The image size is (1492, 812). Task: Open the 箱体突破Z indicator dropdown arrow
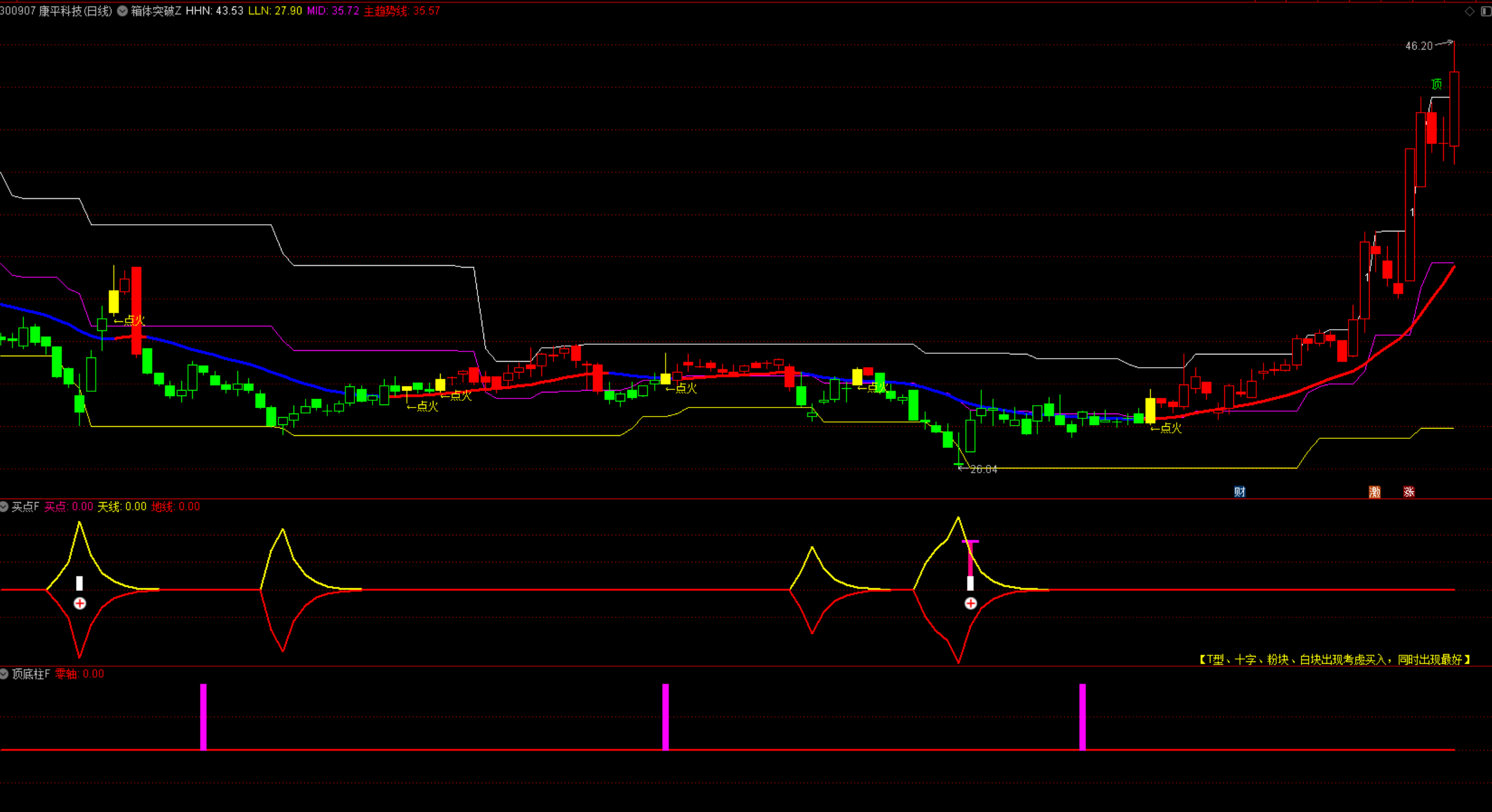pyautogui.click(x=122, y=11)
